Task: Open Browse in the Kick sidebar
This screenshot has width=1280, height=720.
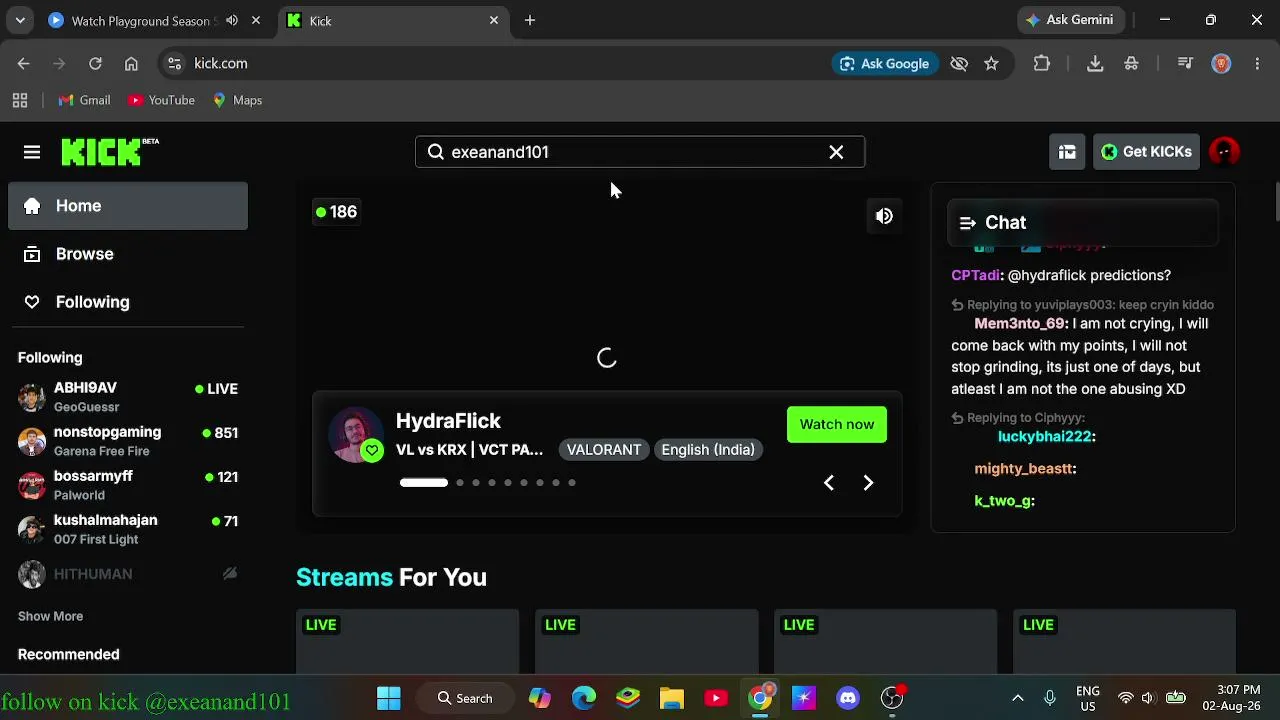Action: tap(128, 254)
